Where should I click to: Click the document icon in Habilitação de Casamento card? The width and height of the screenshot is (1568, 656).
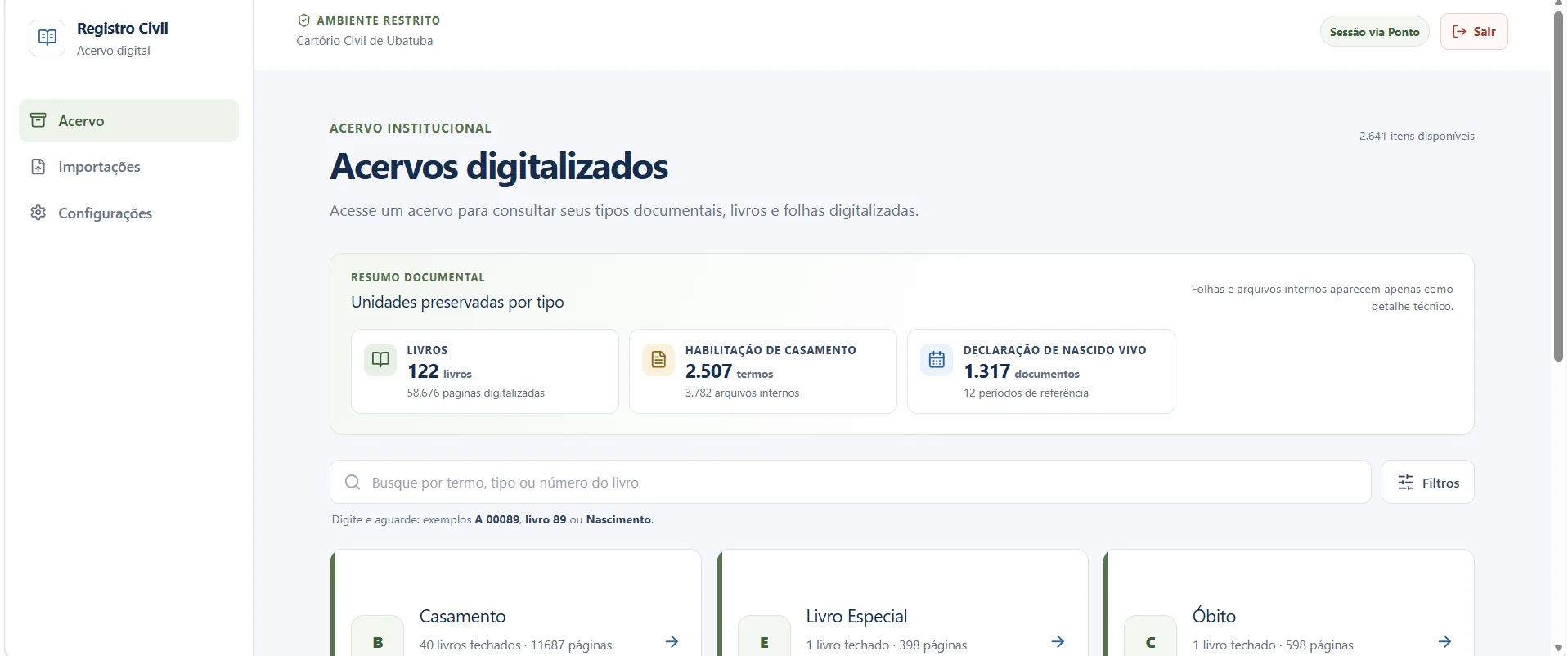tap(658, 359)
